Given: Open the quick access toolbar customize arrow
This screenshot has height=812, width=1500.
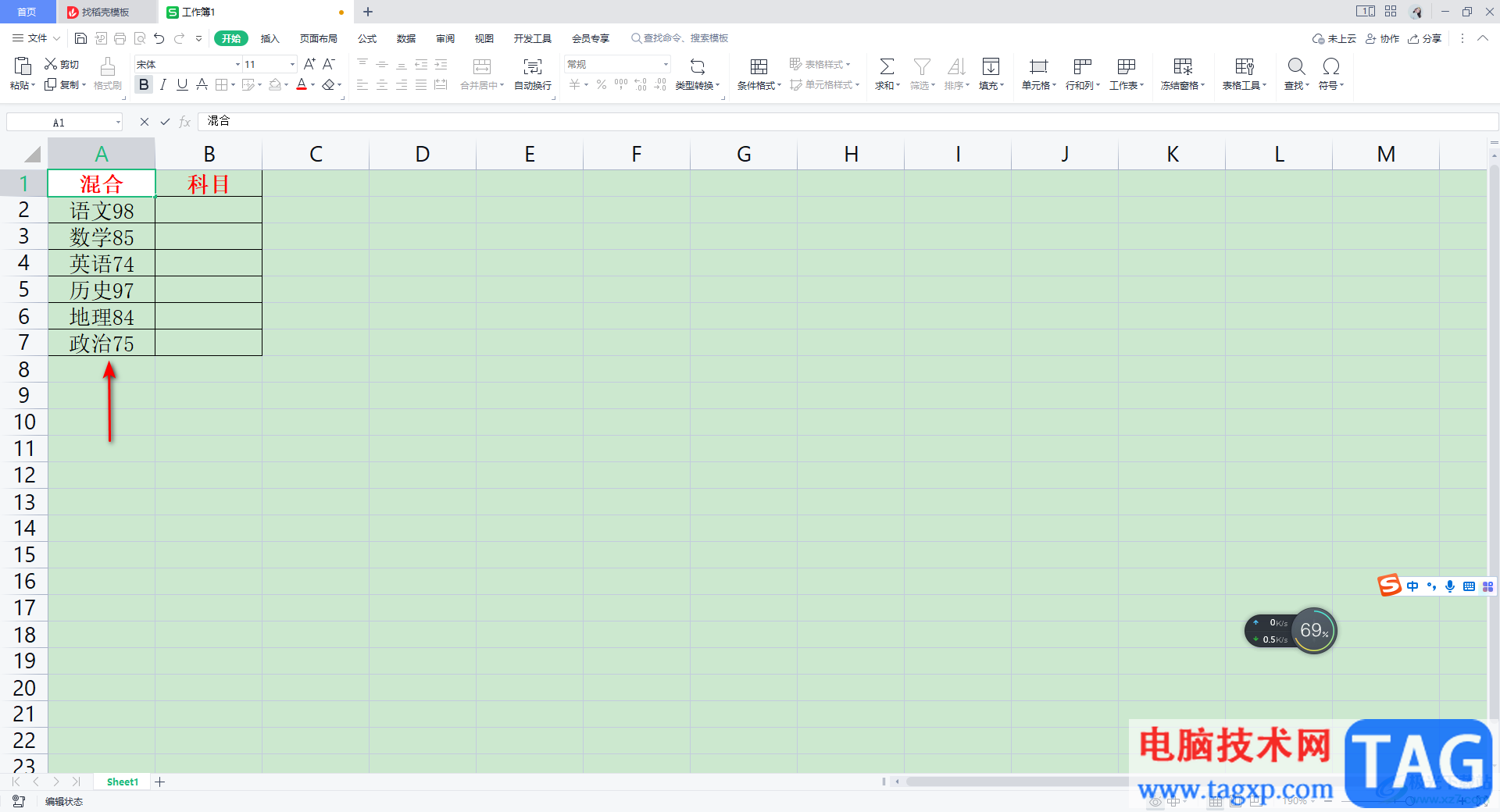Looking at the screenshot, I should [198, 38].
